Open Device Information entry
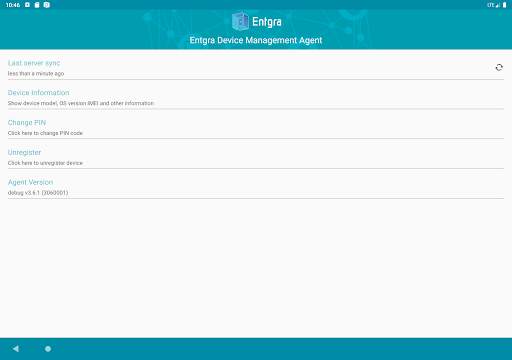This screenshot has height=360, width=512. [x=256, y=98]
